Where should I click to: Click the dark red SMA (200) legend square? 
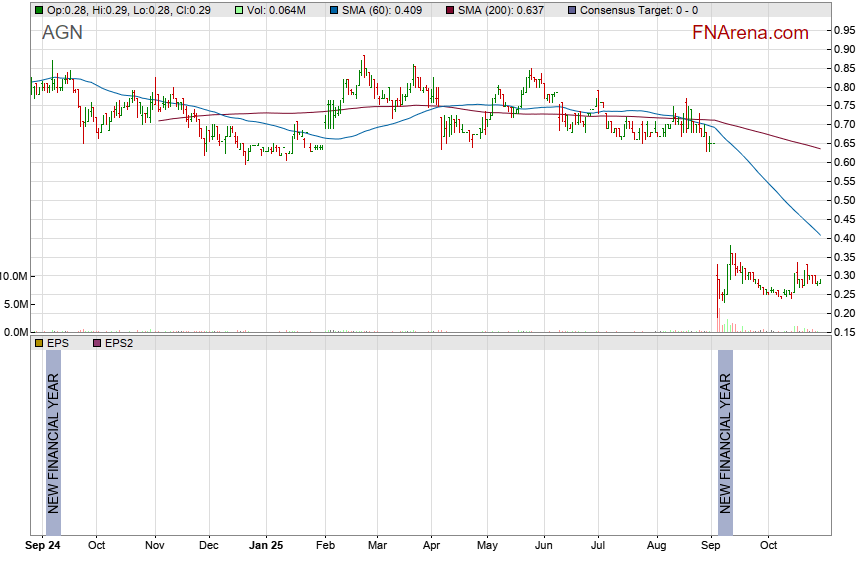click(x=451, y=10)
